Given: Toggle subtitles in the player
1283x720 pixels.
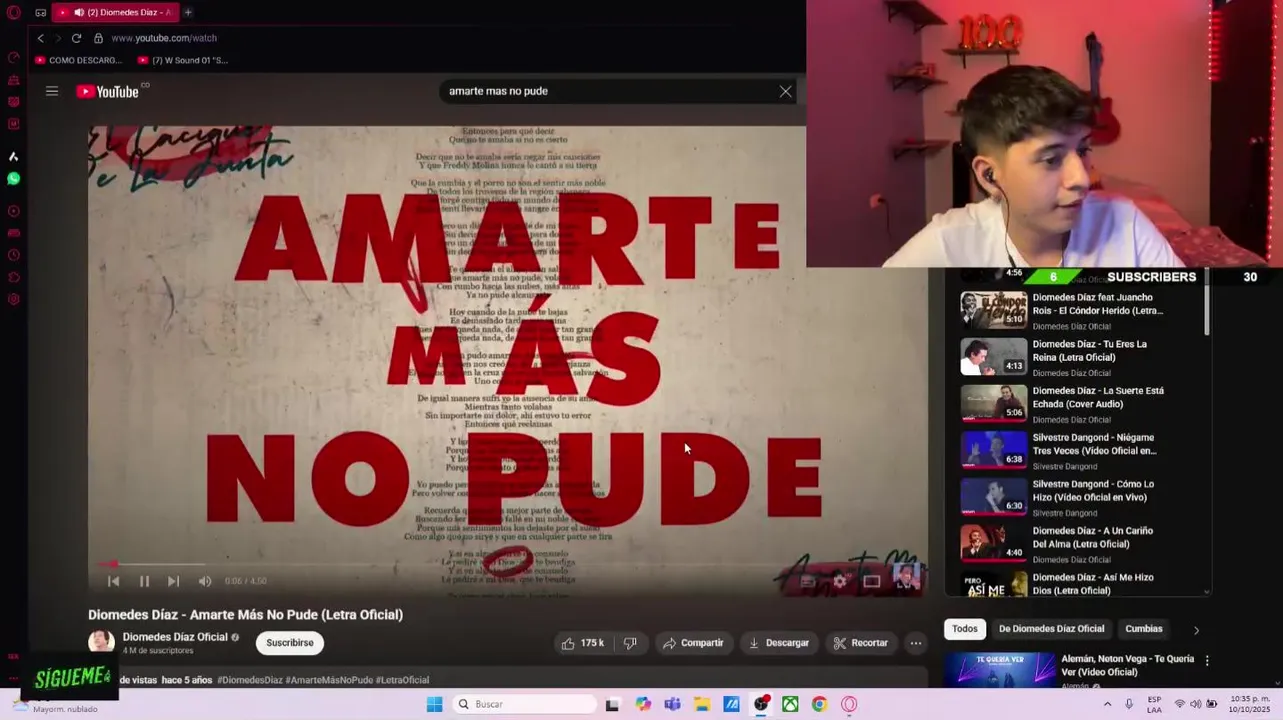Looking at the screenshot, I should pyautogui.click(x=808, y=581).
